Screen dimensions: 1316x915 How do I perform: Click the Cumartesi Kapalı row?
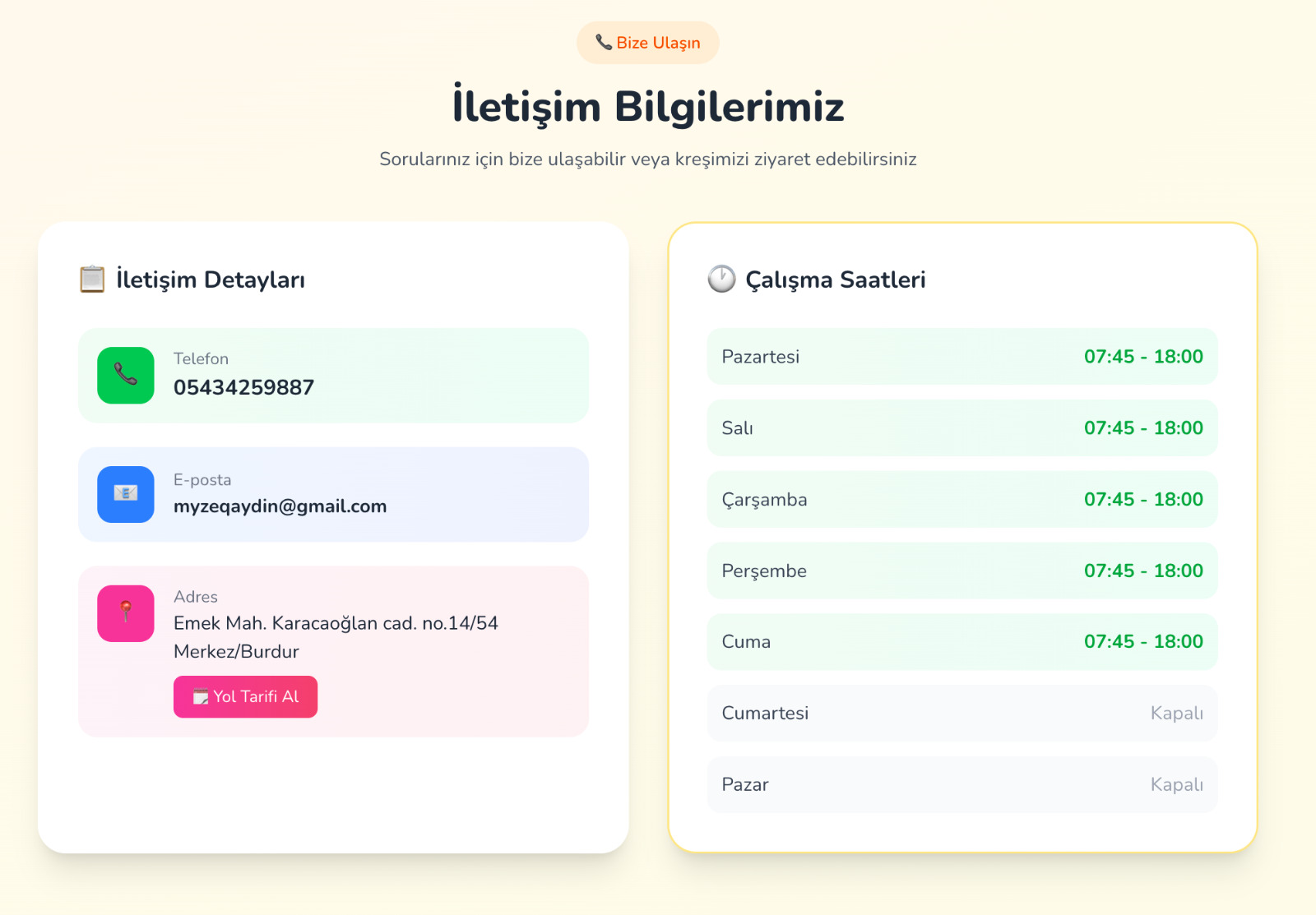click(x=962, y=714)
